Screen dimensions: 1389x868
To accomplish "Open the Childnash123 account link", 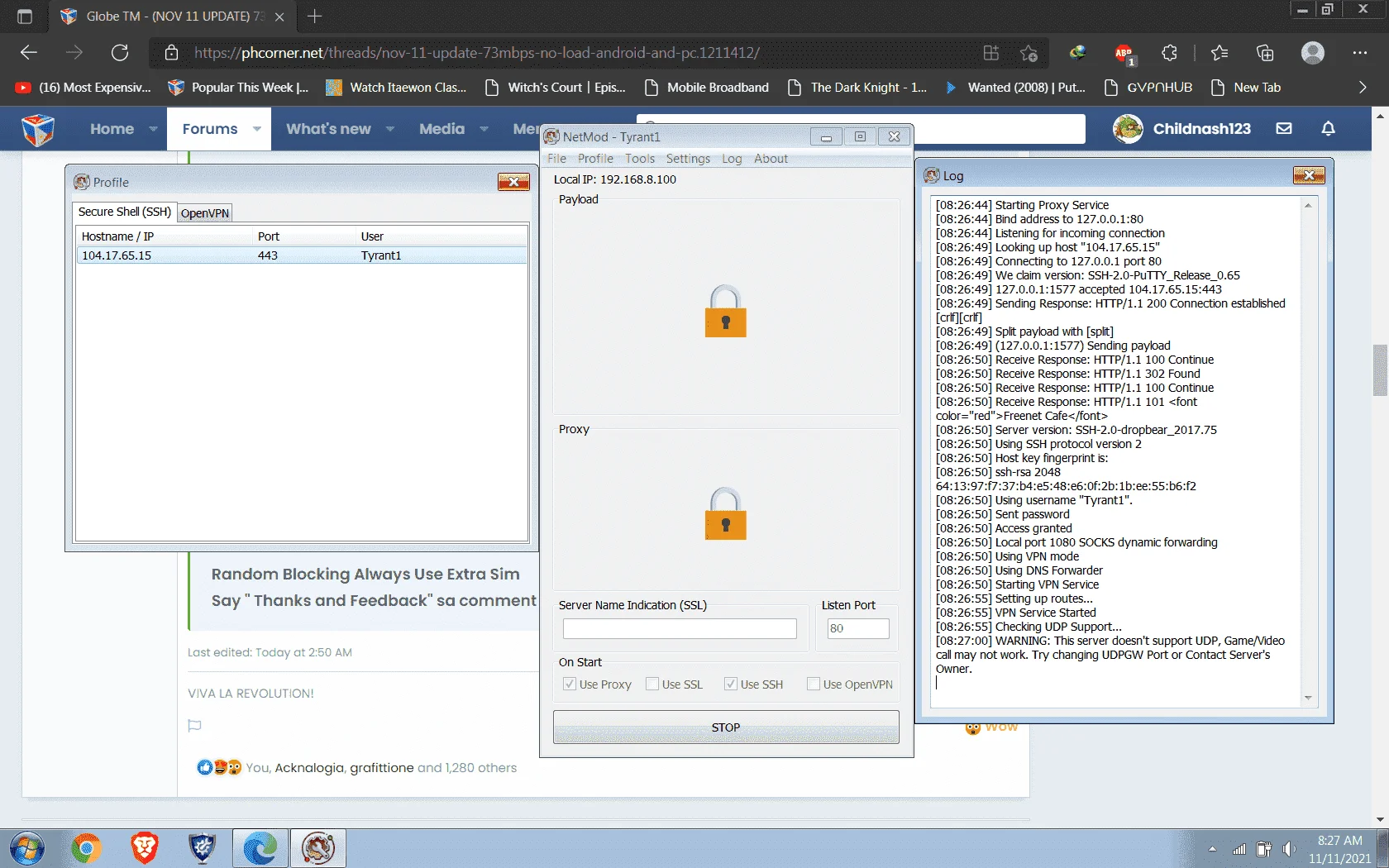I will tap(1201, 129).
